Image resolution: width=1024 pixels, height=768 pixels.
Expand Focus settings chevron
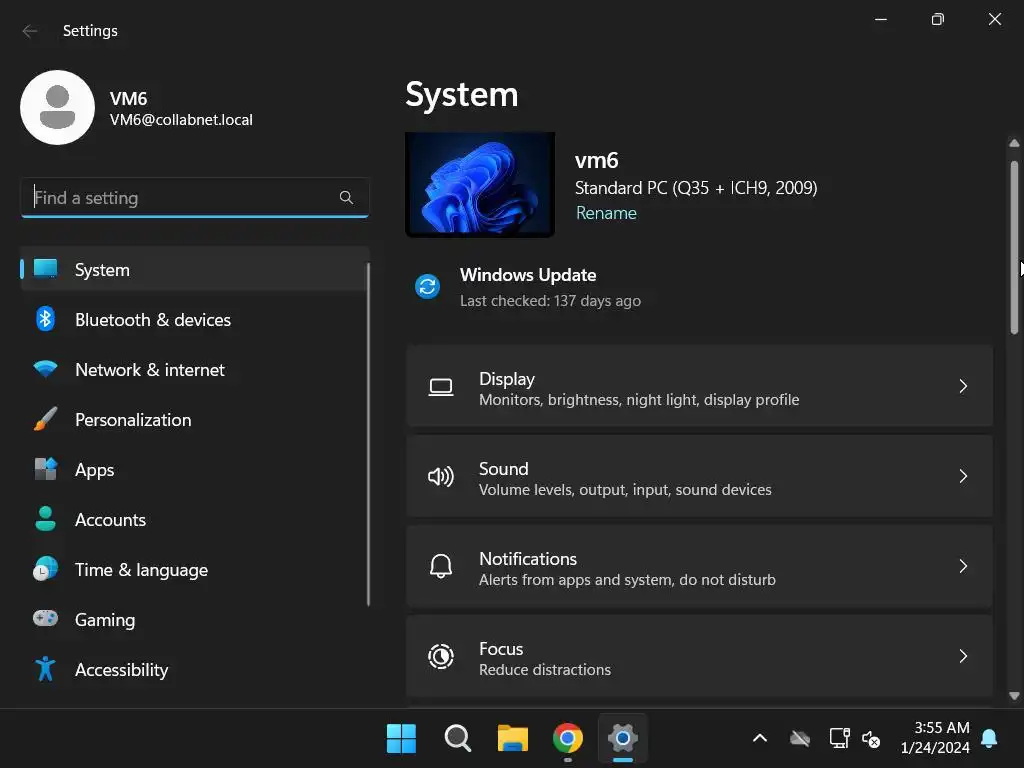963,656
